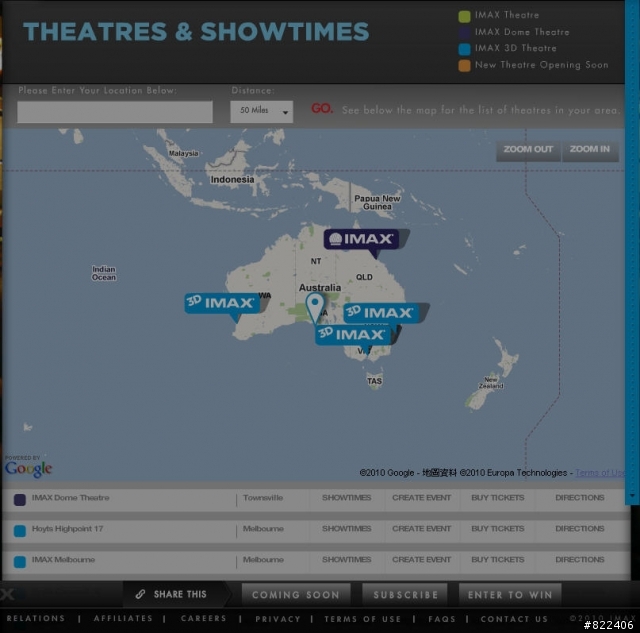Click the orange New Theatre Opening Soon swatch

[x=464, y=66]
